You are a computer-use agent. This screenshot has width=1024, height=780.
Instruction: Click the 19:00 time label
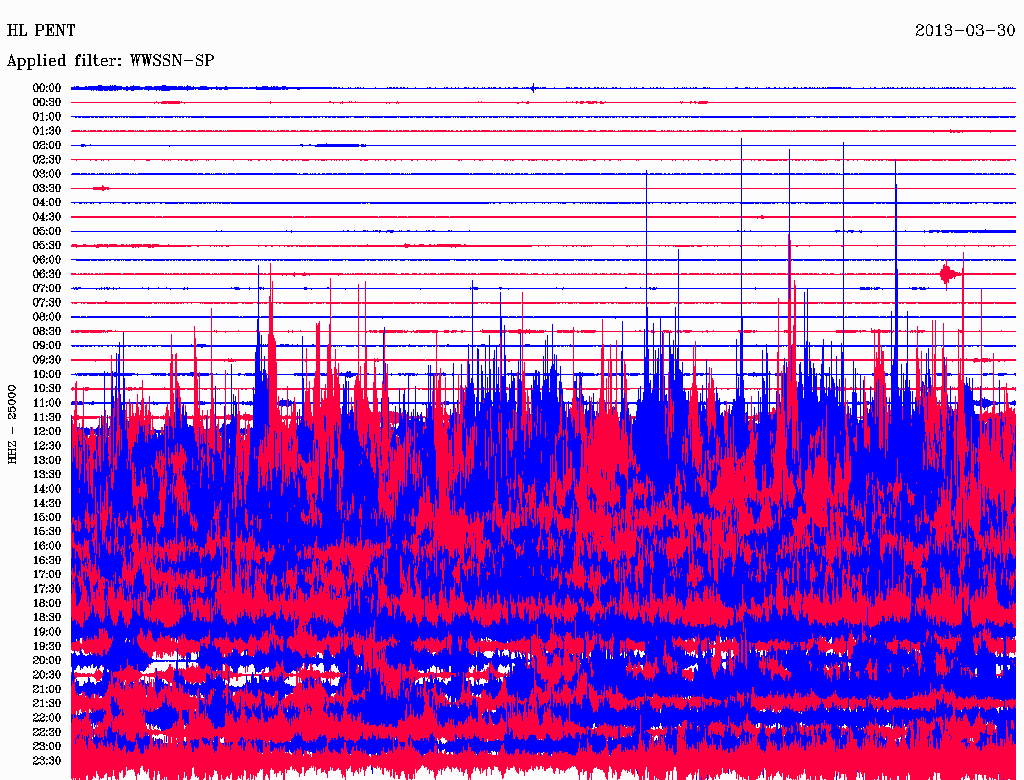(x=46, y=632)
